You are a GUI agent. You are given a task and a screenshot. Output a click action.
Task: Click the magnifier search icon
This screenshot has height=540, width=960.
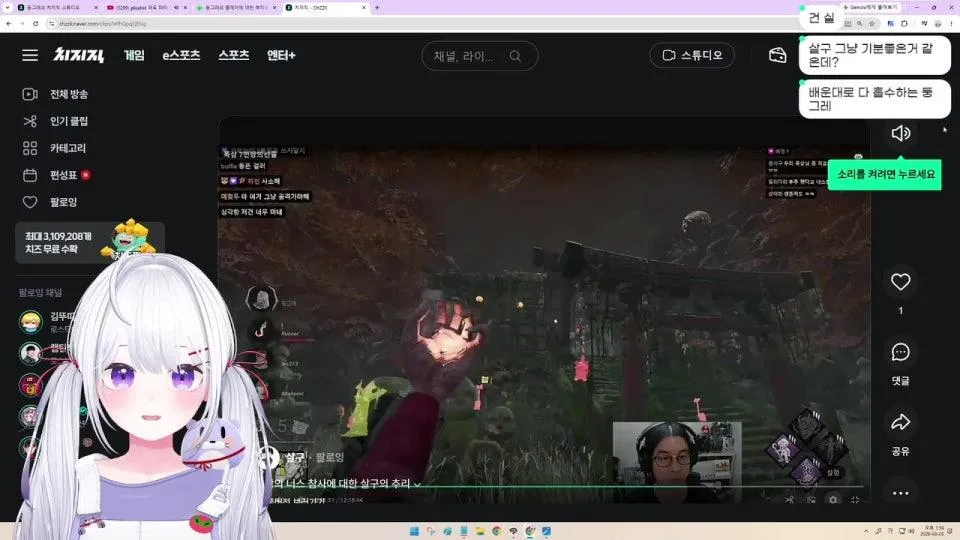516,56
